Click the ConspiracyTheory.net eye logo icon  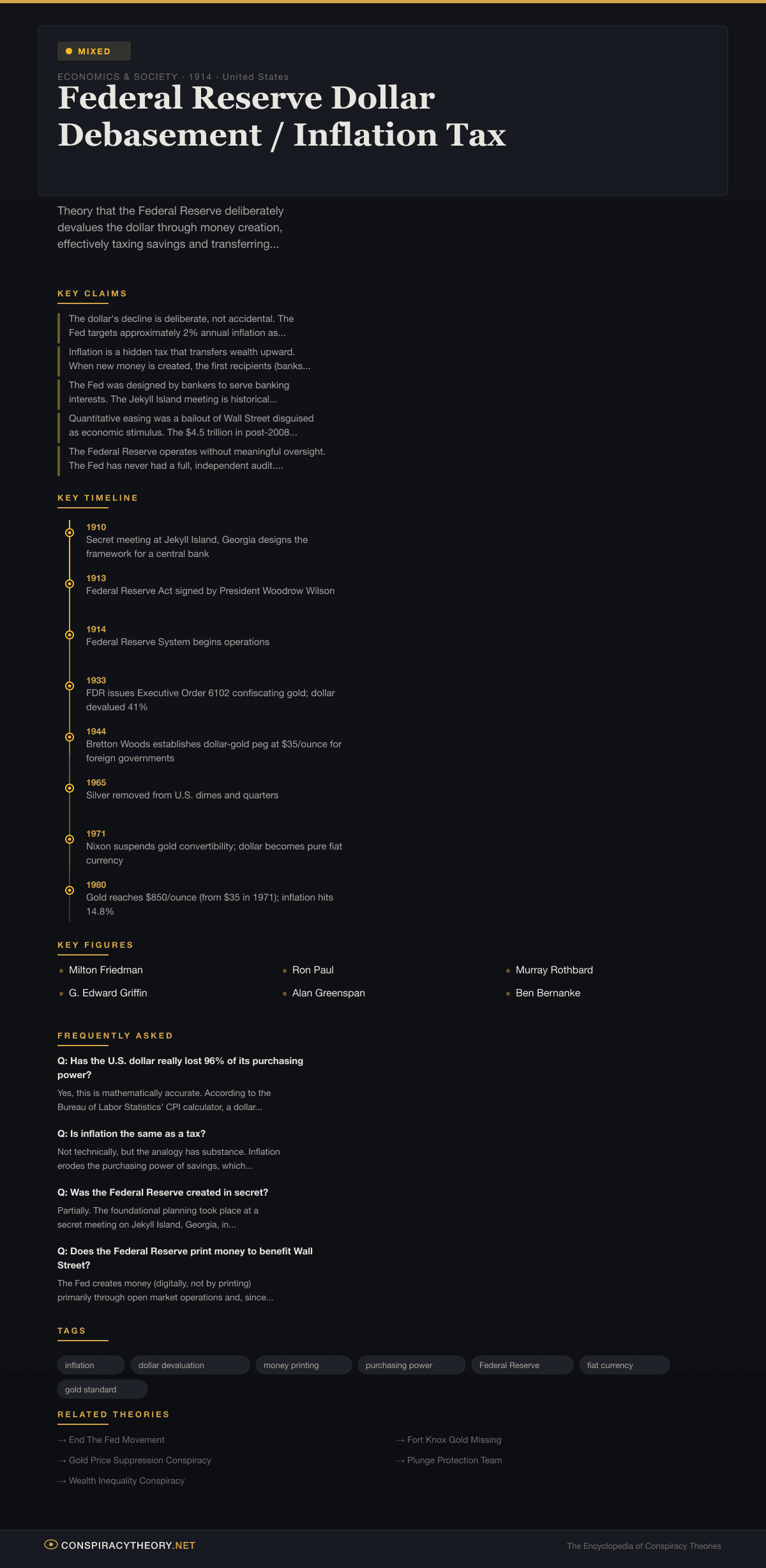coord(51,1544)
